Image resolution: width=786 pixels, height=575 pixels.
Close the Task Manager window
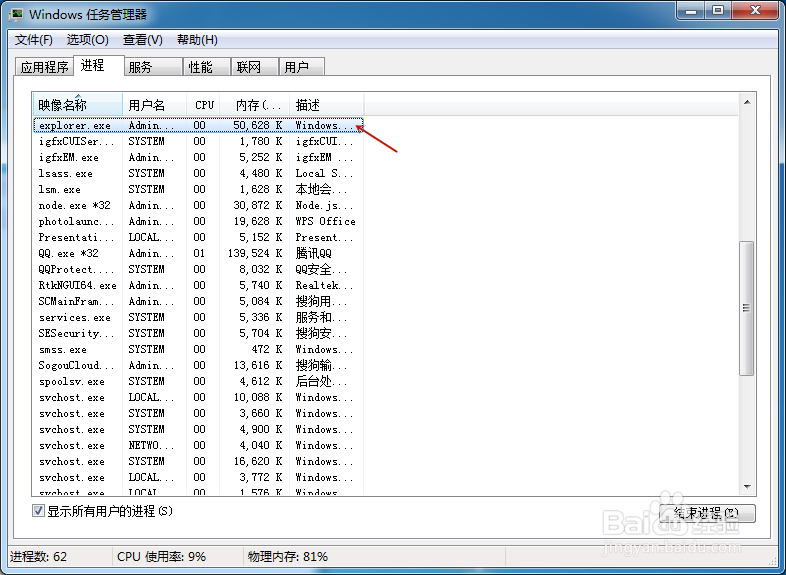756,11
